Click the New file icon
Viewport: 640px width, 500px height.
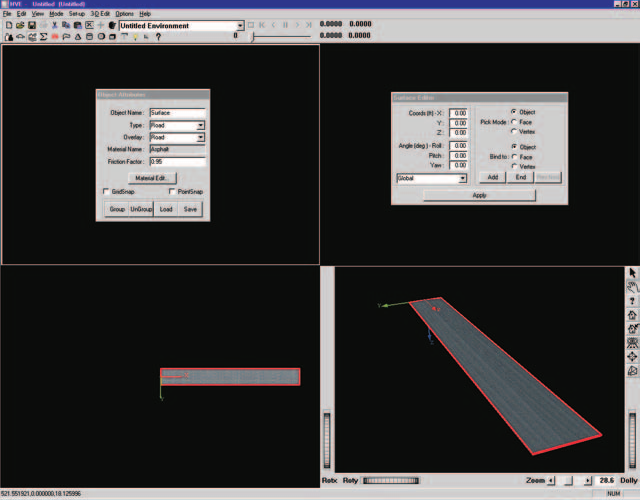tap(9, 25)
